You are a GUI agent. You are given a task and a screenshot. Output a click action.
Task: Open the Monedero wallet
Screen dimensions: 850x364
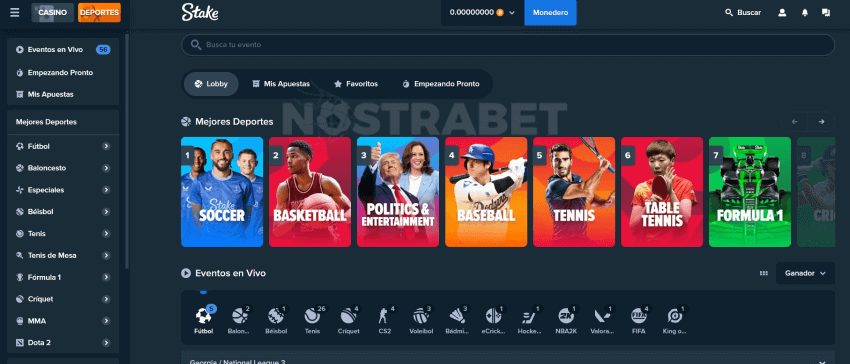[x=550, y=12]
